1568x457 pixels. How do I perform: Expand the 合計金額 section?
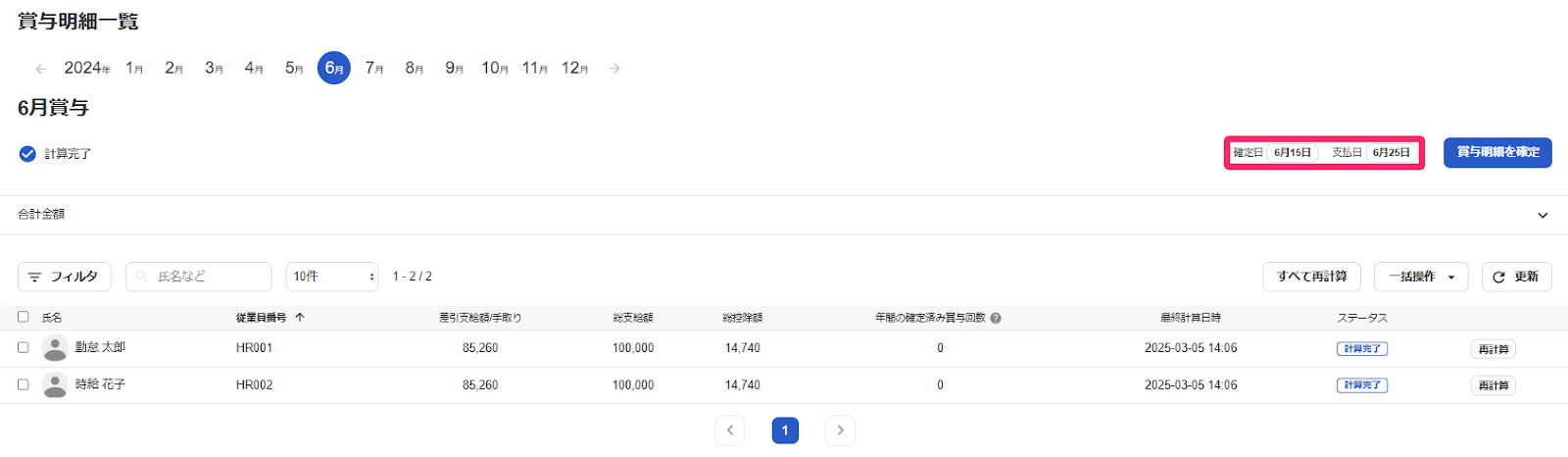pyautogui.click(x=1543, y=215)
